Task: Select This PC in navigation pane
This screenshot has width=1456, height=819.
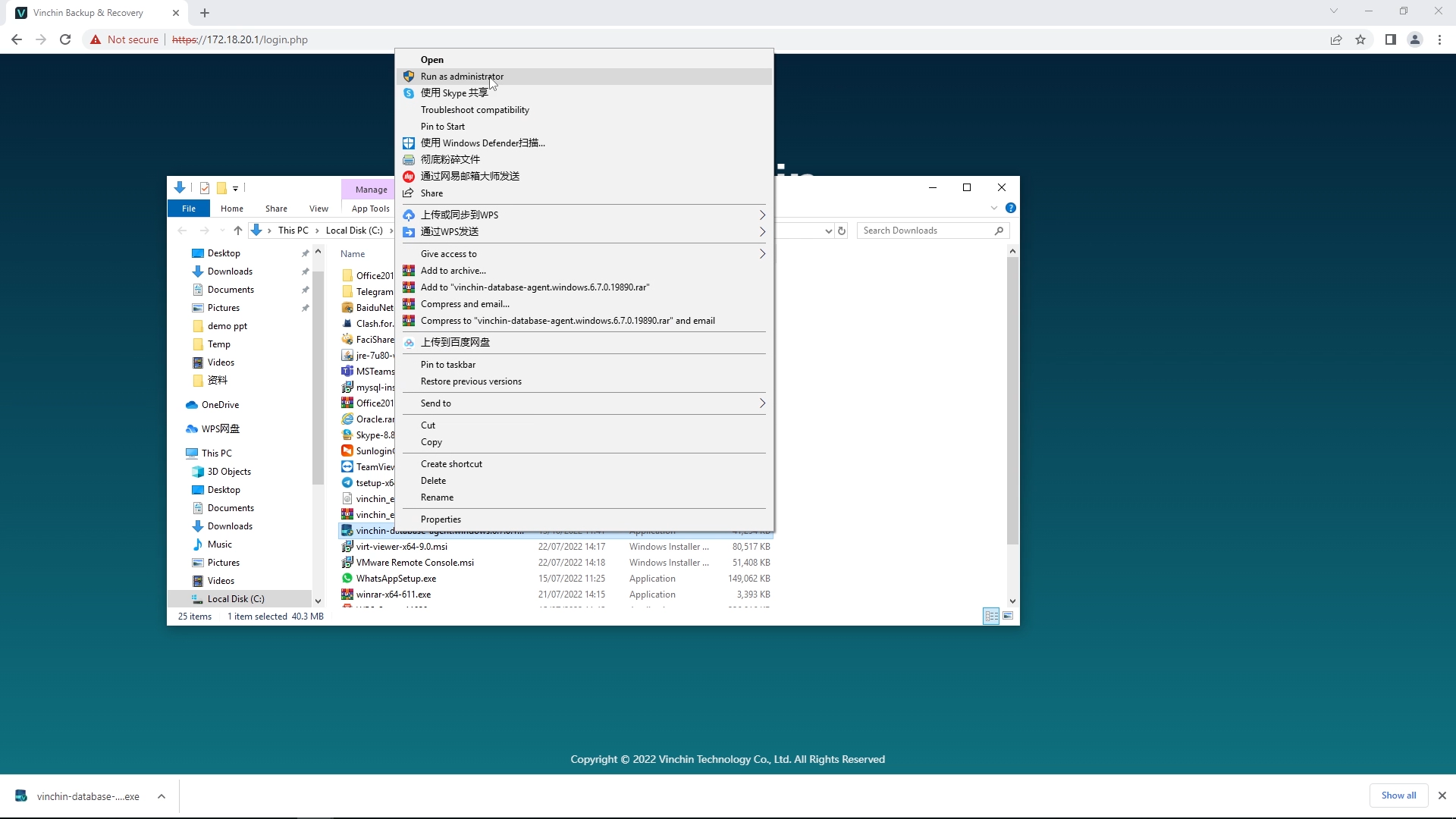Action: [217, 453]
